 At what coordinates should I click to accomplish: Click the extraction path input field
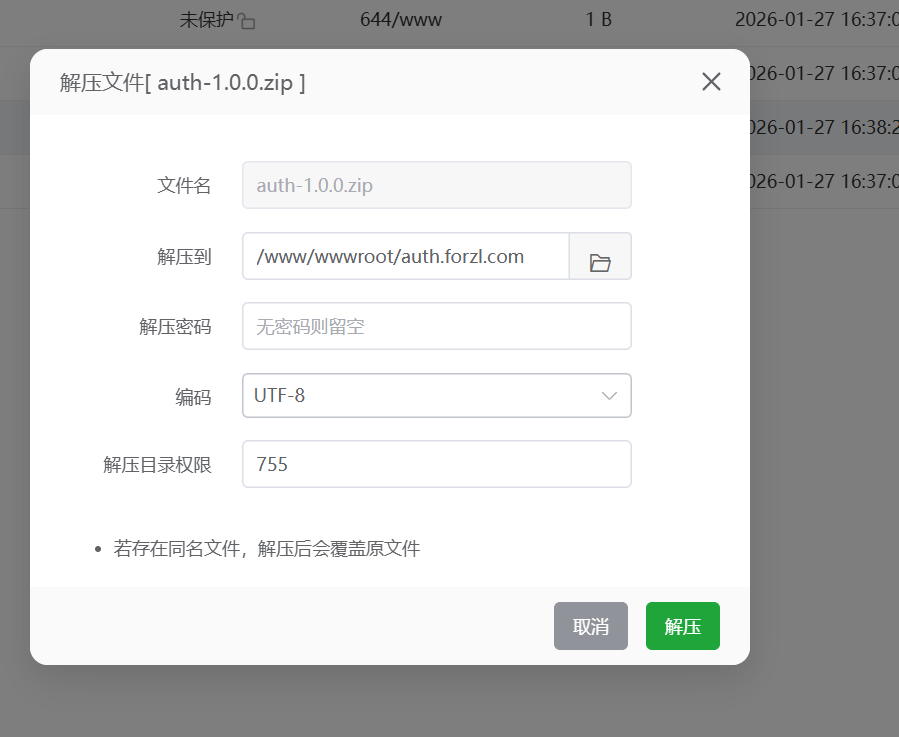(405, 257)
